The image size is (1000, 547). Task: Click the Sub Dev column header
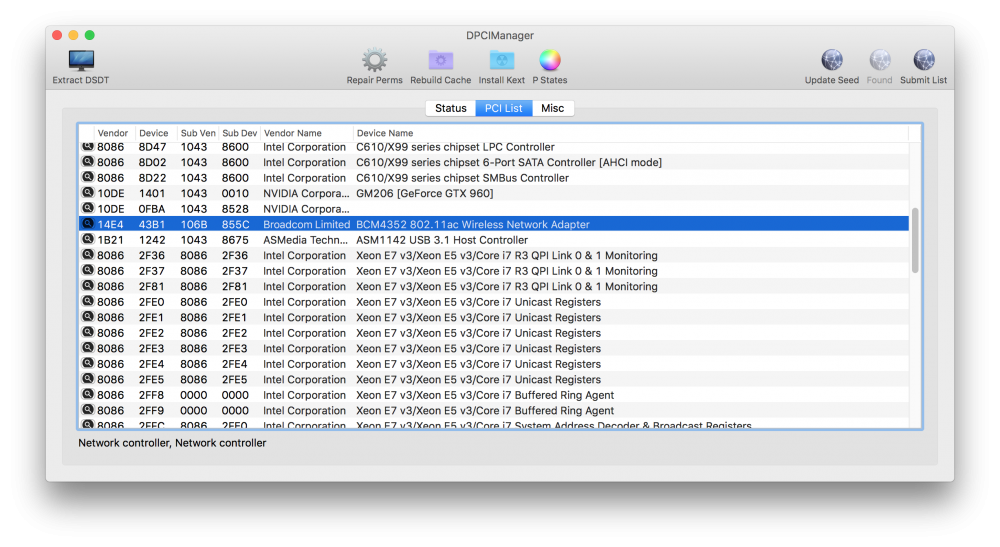coord(239,133)
